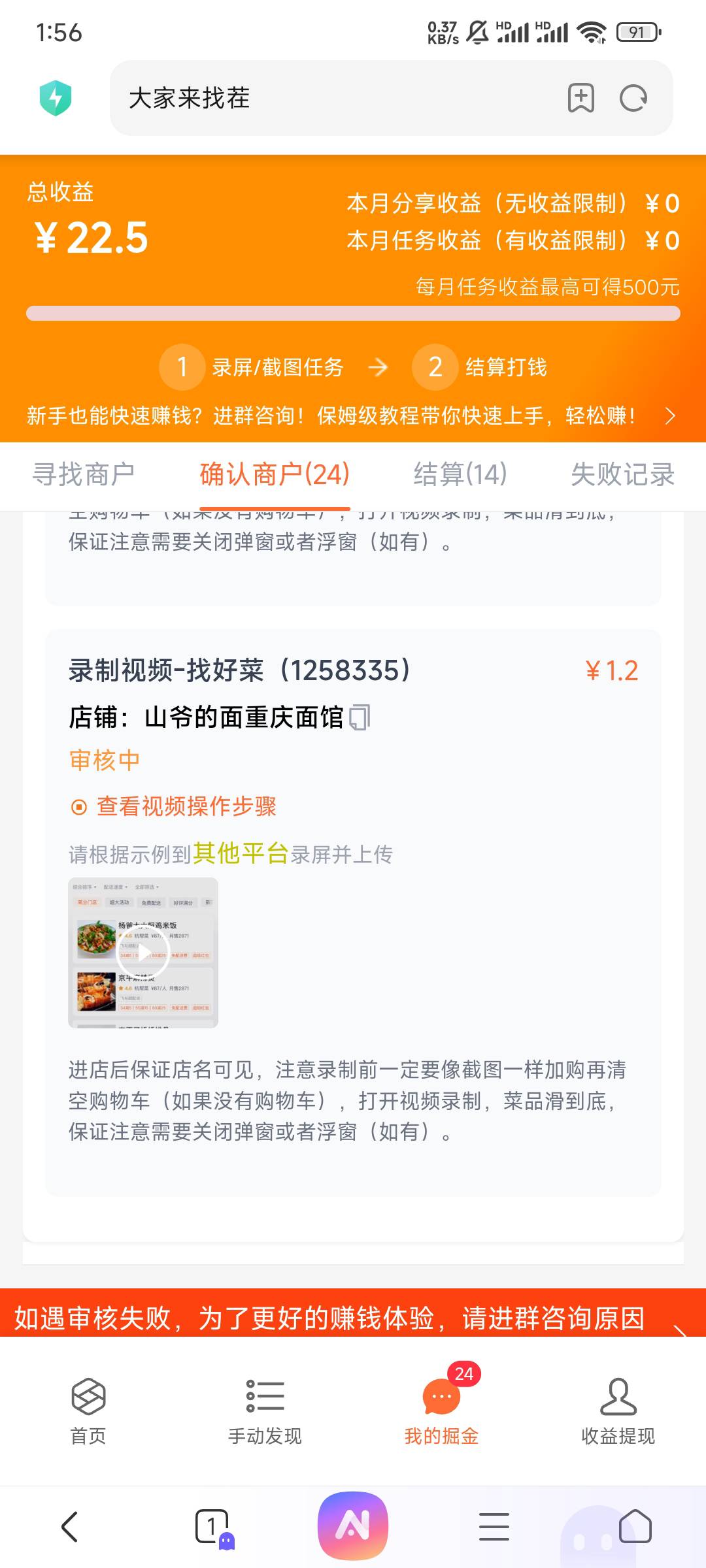
Task: Switch to 结算(14) tab
Action: coord(460,474)
